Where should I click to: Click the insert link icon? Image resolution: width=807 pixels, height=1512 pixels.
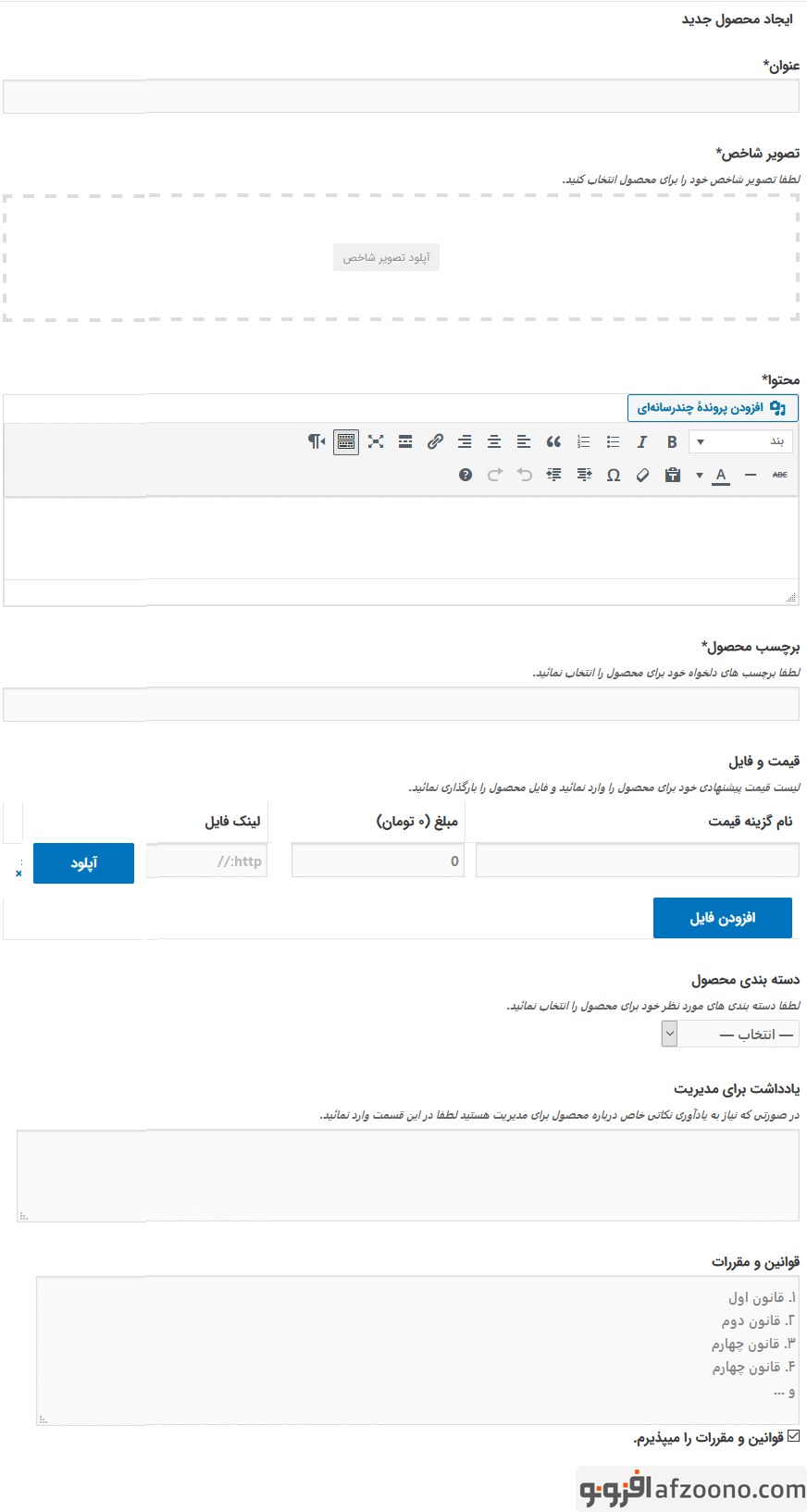click(x=435, y=442)
